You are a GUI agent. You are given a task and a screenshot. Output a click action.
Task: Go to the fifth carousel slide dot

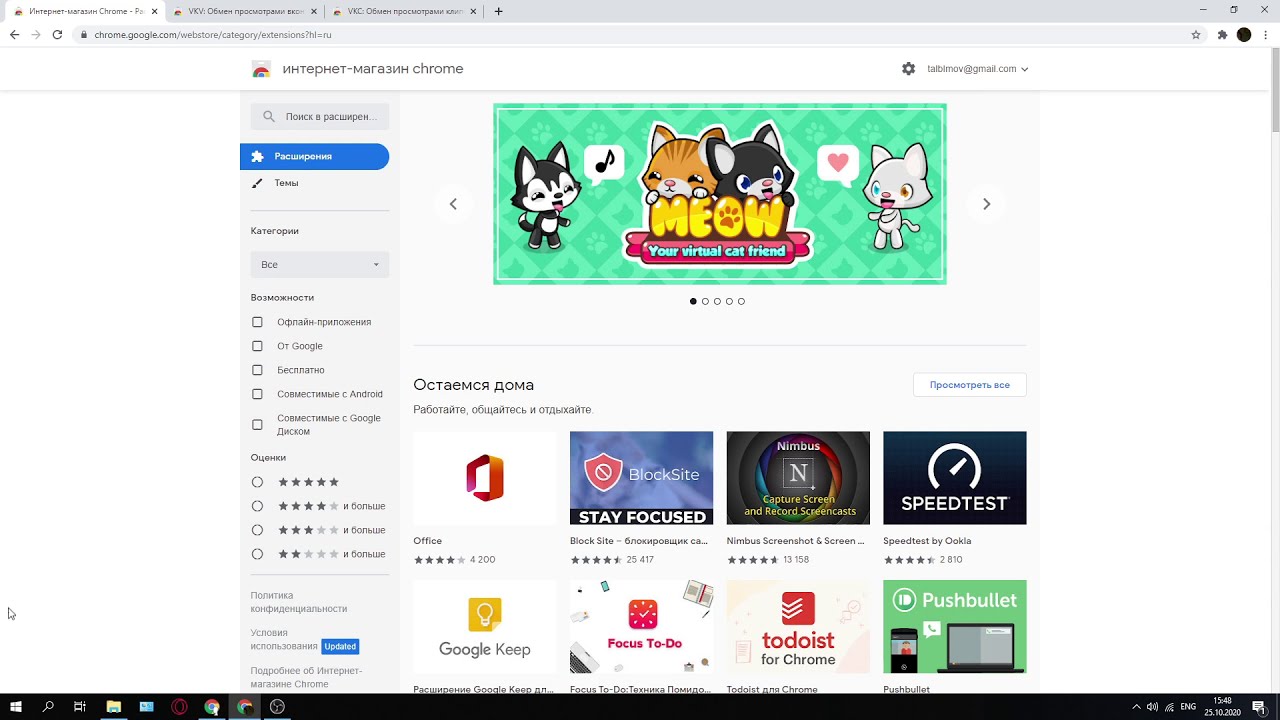tap(741, 301)
